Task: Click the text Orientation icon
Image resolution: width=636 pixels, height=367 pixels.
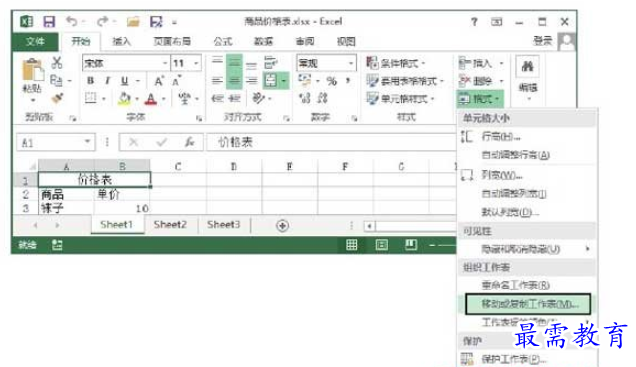Action: (258, 98)
